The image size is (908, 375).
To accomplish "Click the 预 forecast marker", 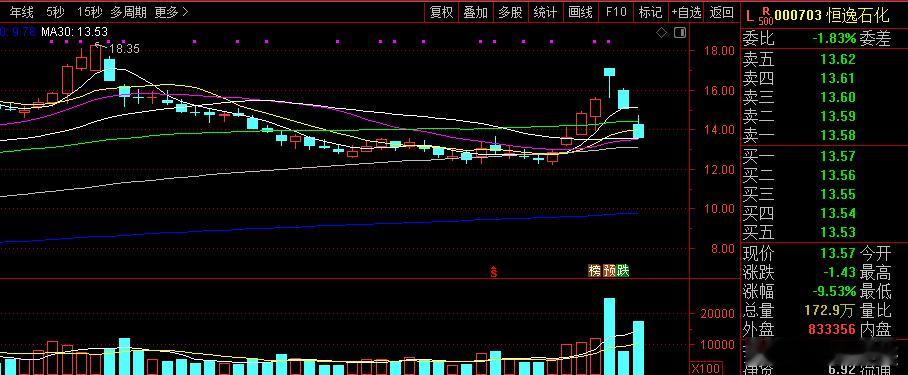I will pyautogui.click(x=609, y=270).
